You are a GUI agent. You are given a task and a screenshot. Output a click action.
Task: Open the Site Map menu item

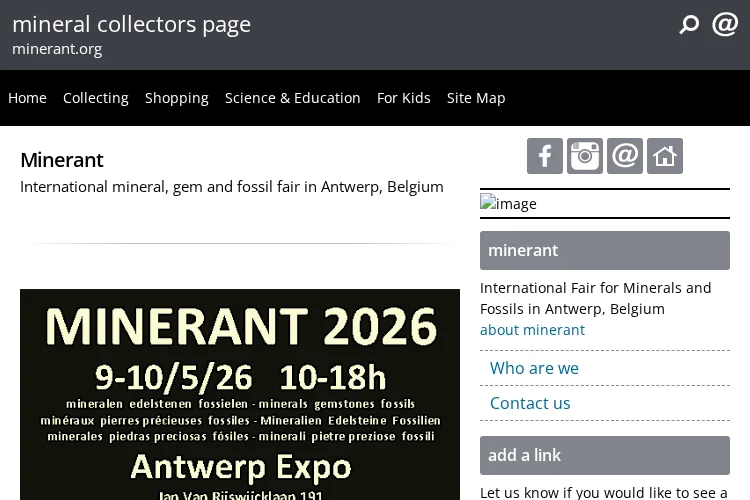[476, 98]
